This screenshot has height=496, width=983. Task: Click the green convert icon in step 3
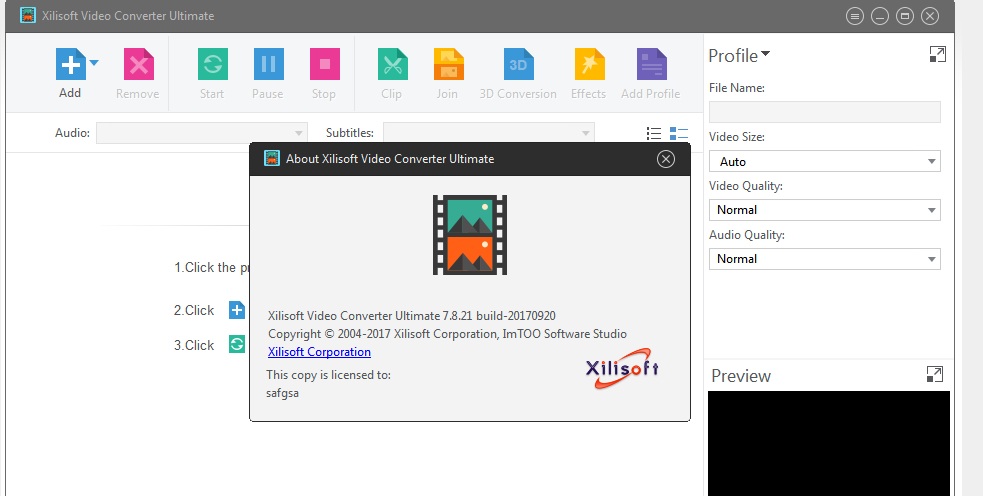(x=236, y=344)
